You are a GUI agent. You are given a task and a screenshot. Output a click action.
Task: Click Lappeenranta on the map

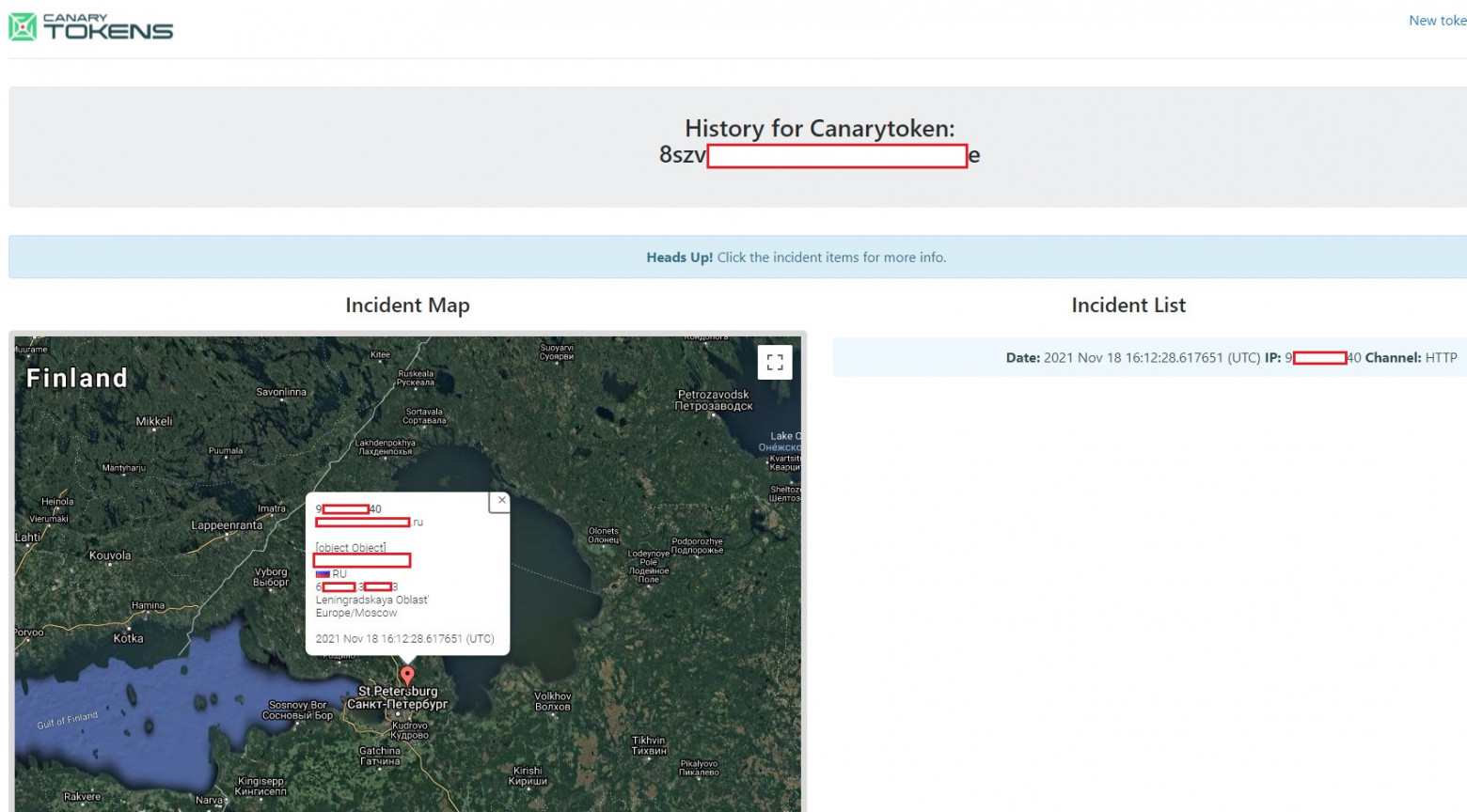click(227, 525)
